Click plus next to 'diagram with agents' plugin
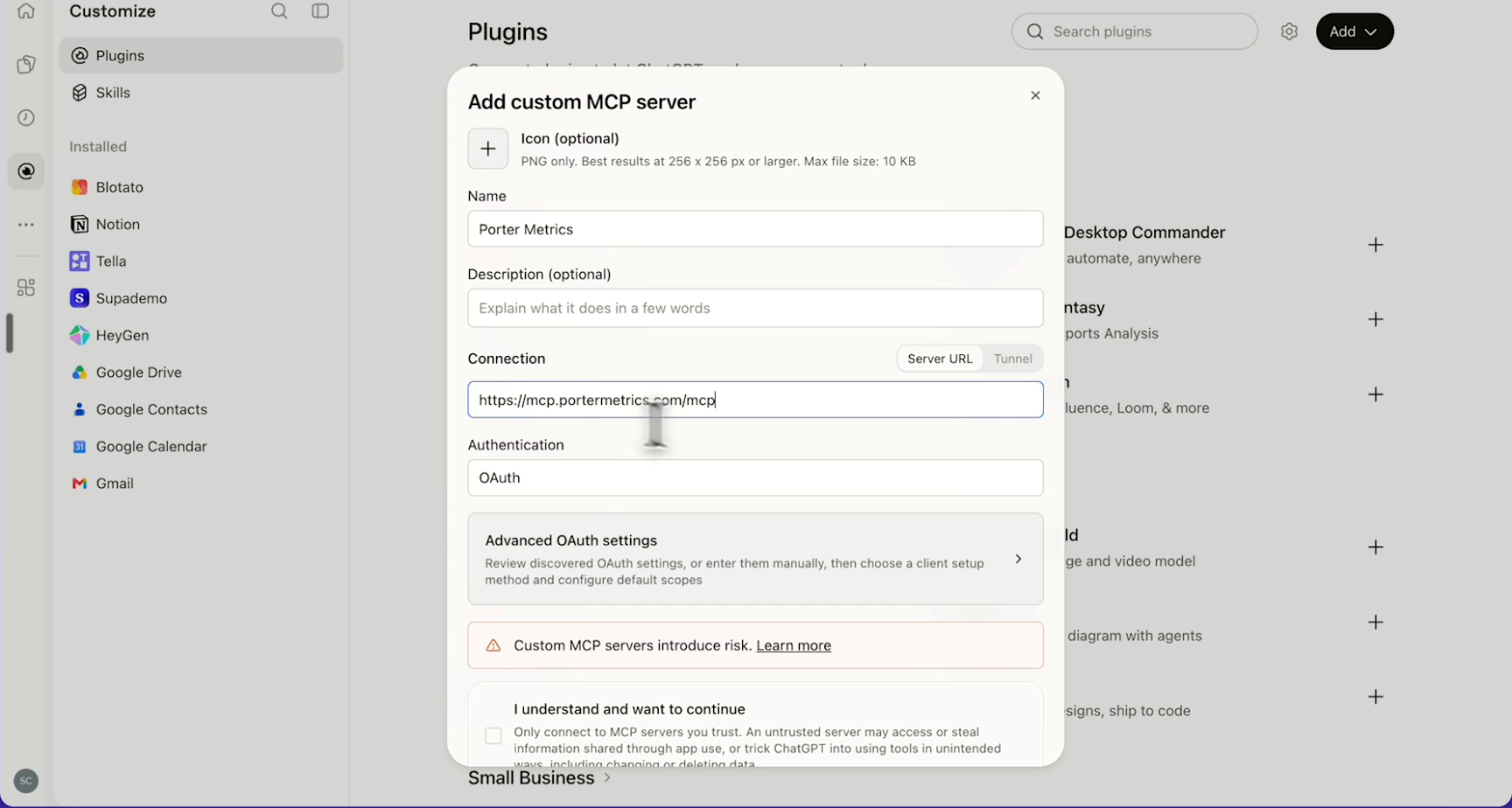Image resolution: width=1512 pixels, height=808 pixels. (x=1375, y=623)
